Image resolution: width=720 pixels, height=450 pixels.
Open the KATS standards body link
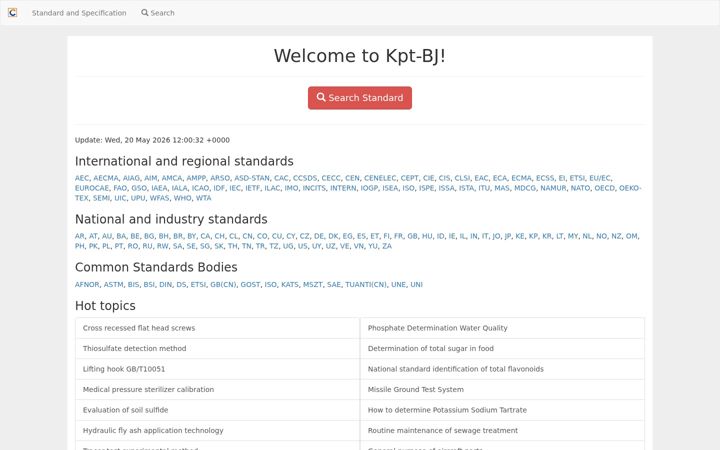tap(290, 285)
